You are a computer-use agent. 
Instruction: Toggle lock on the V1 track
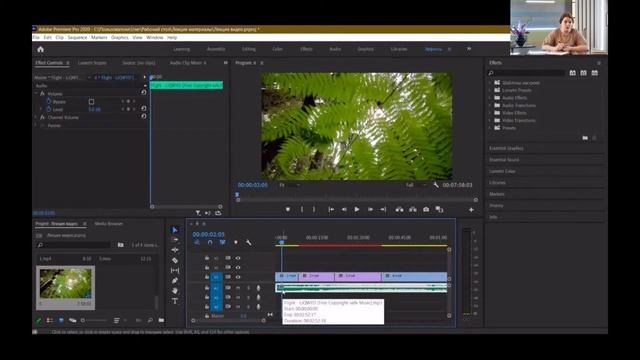(207, 277)
